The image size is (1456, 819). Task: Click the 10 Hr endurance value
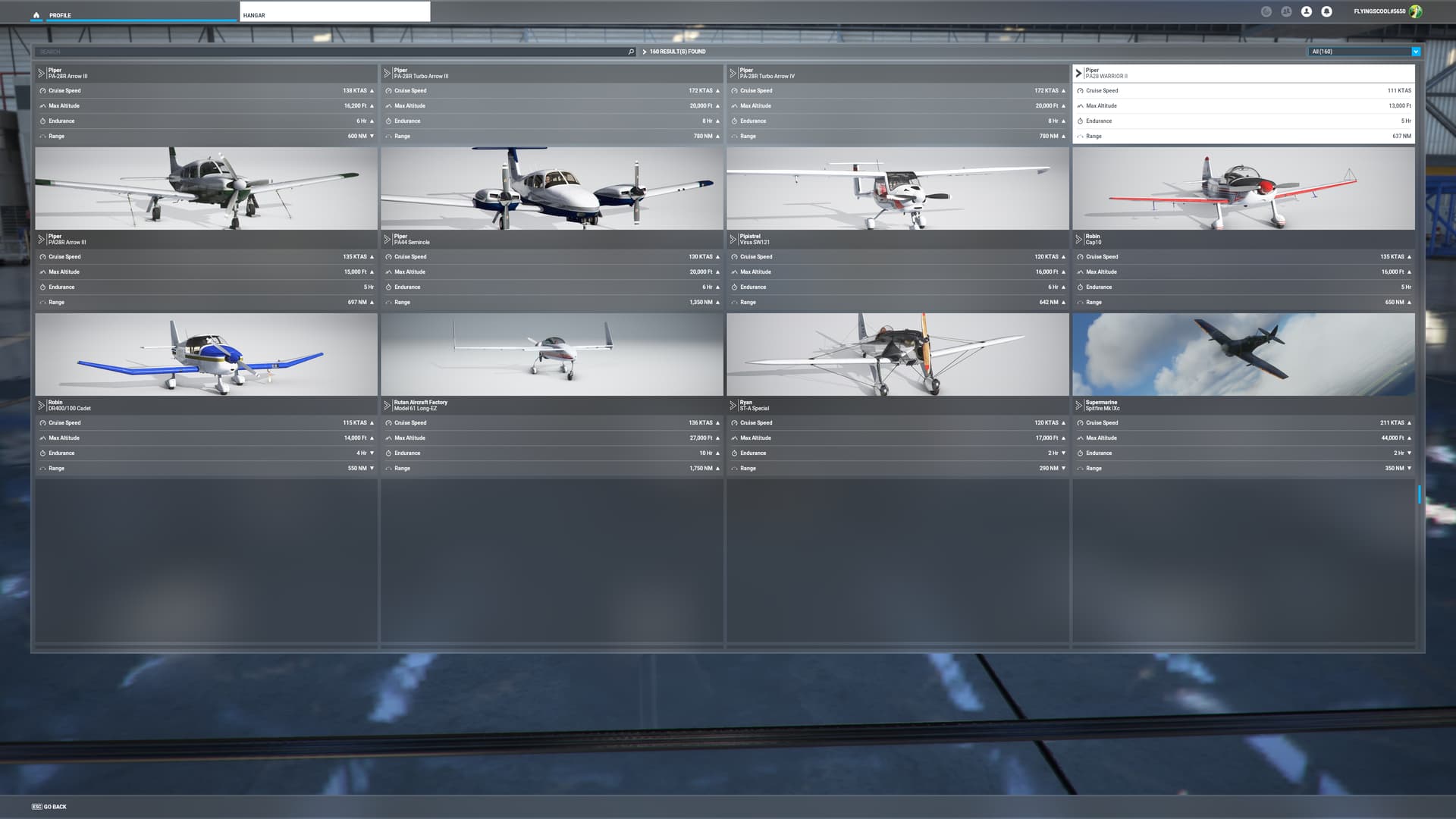[x=705, y=453]
